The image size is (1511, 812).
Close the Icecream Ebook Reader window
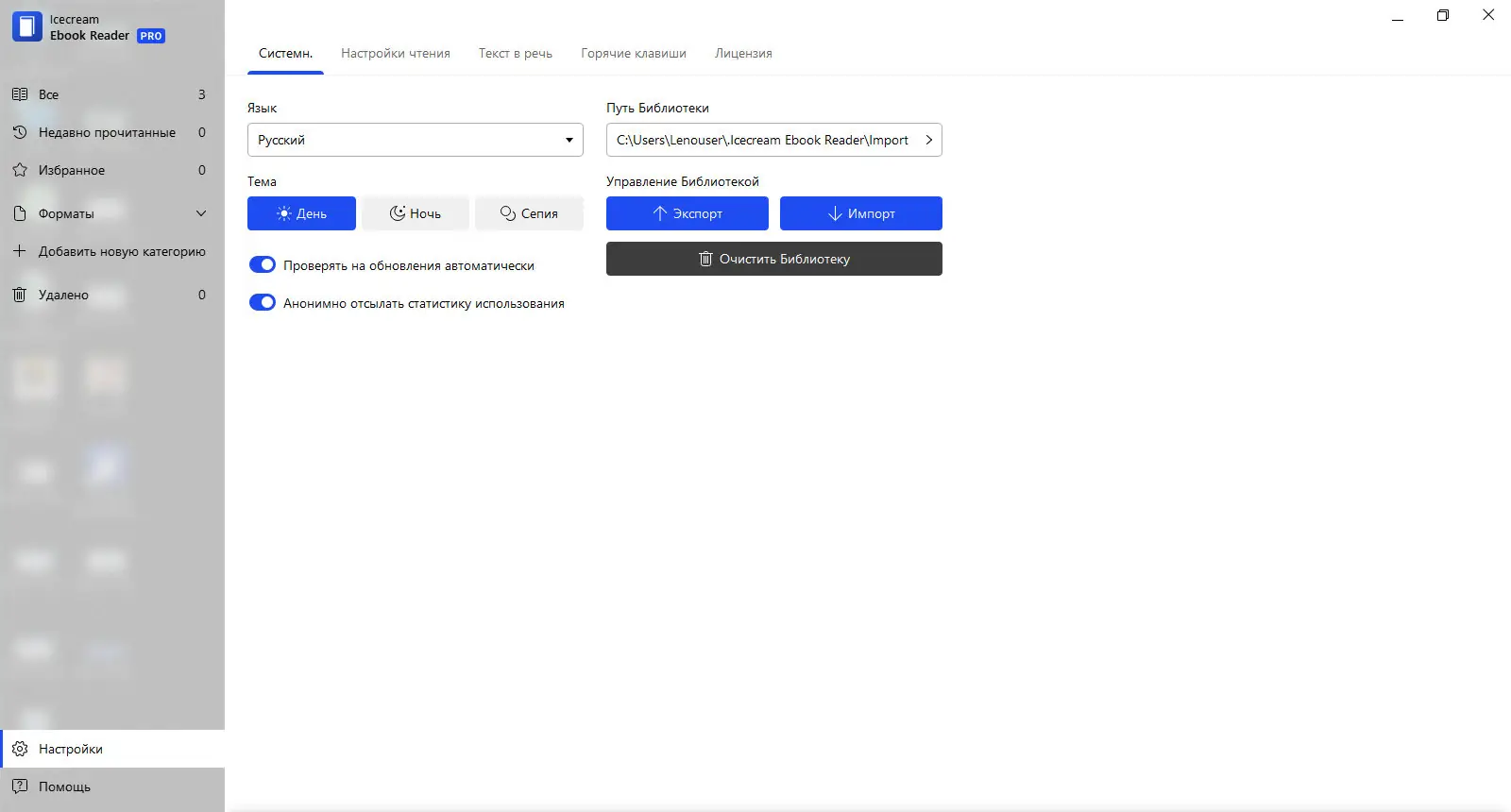pos(1488,15)
